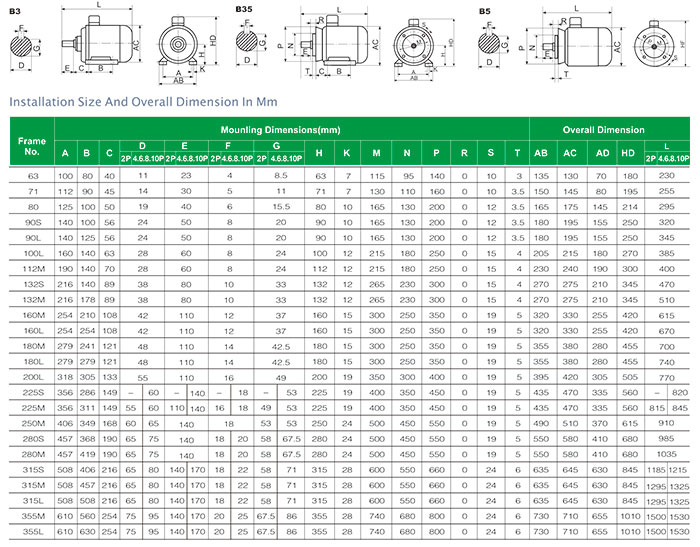Select frame 132S in the Frame No. column
This screenshot has width=700, height=547.
[x=33, y=284]
